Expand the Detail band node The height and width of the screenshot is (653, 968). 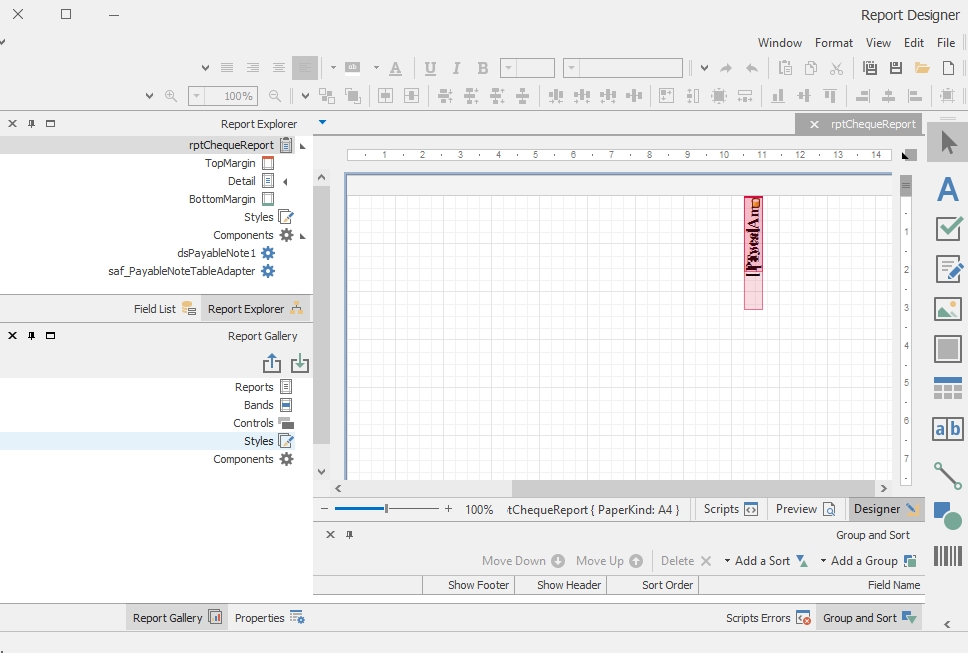point(285,182)
